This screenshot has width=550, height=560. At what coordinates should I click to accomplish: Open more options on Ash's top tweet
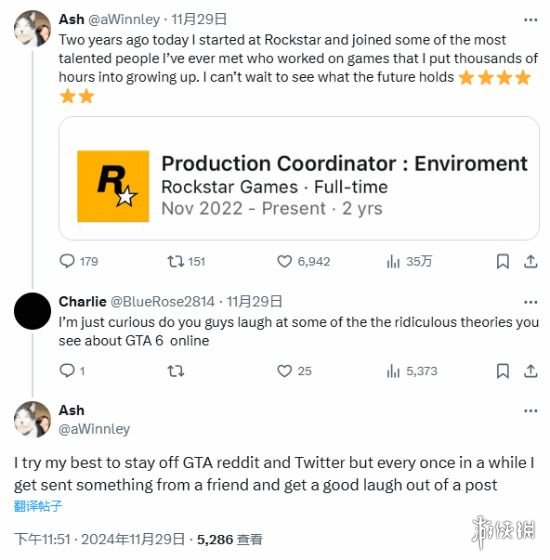pos(531,20)
